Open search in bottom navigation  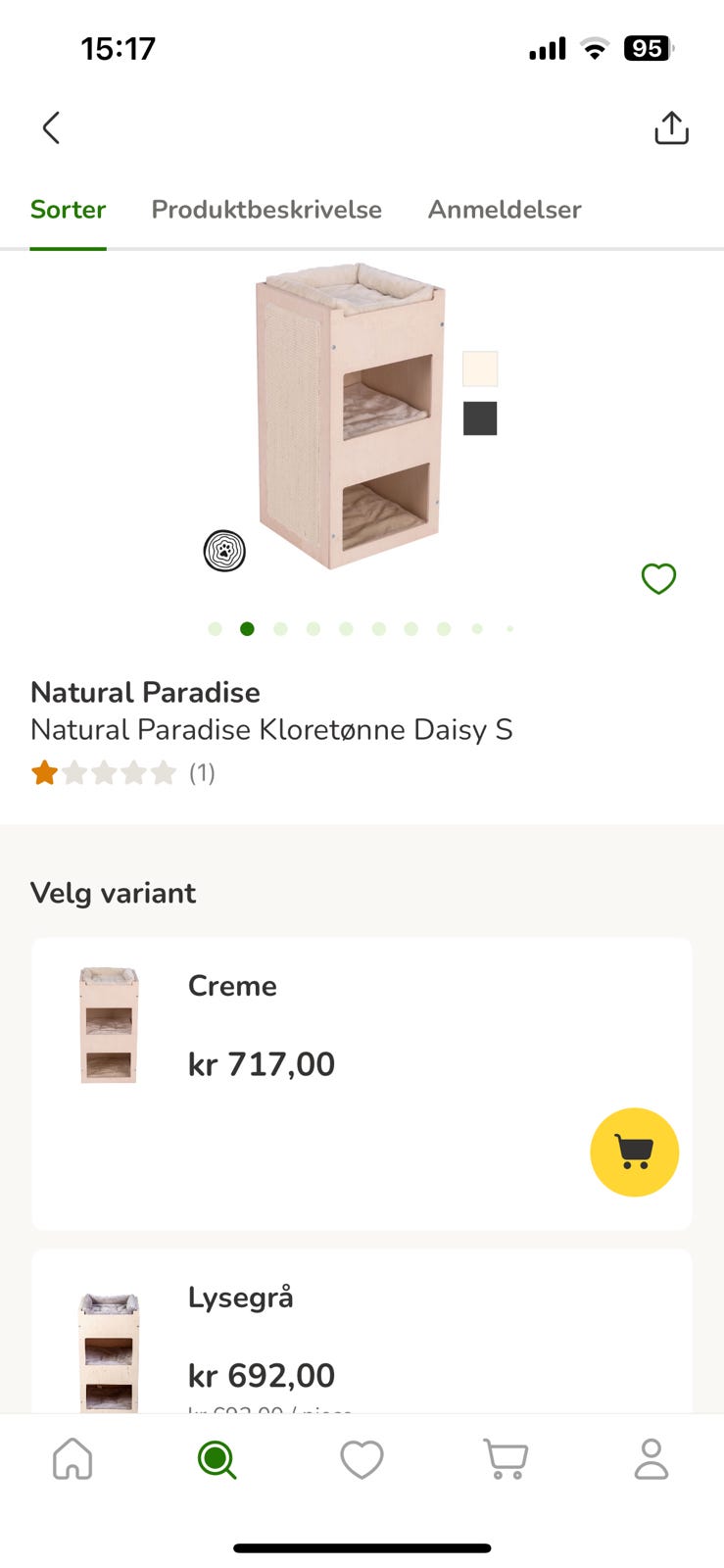tap(217, 1459)
